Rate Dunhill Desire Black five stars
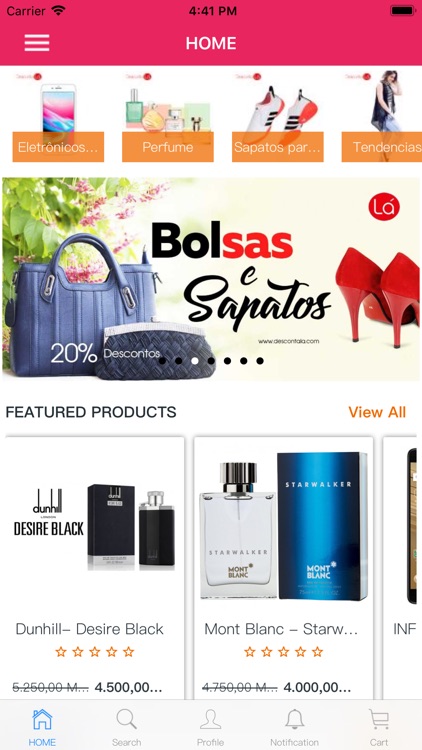The image size is (422, 750). coord(128,651)
